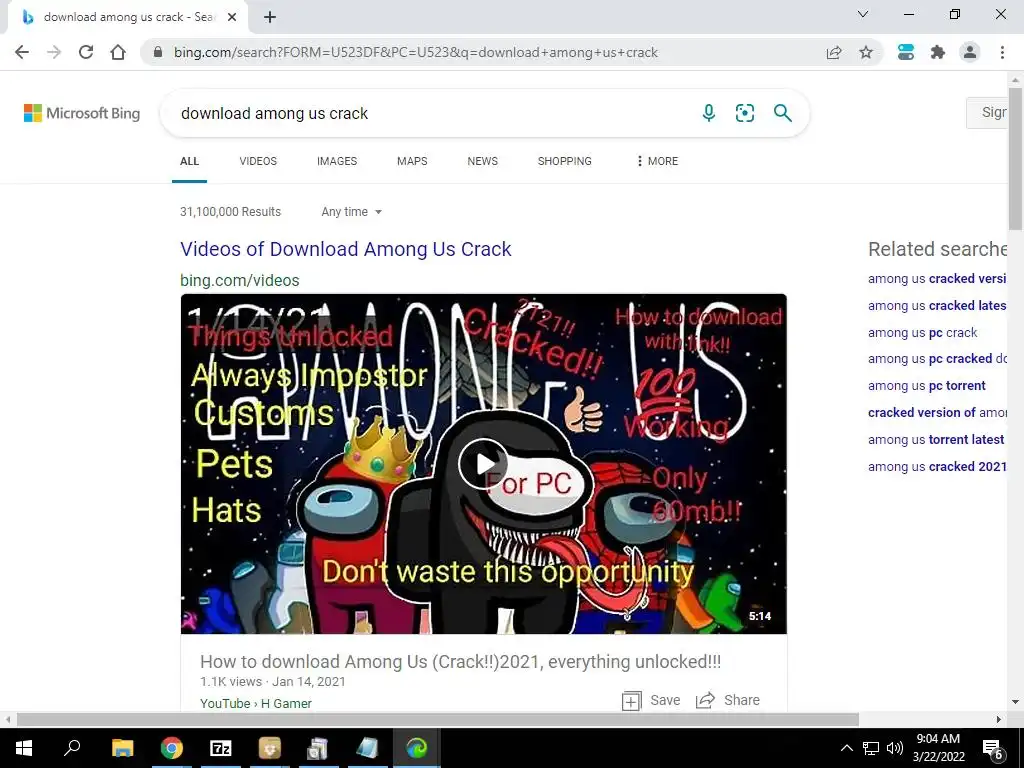Viewport: 1024px width, 768px height.
Task: Play the Among Us video thumbnail
Action: point(483,464)
